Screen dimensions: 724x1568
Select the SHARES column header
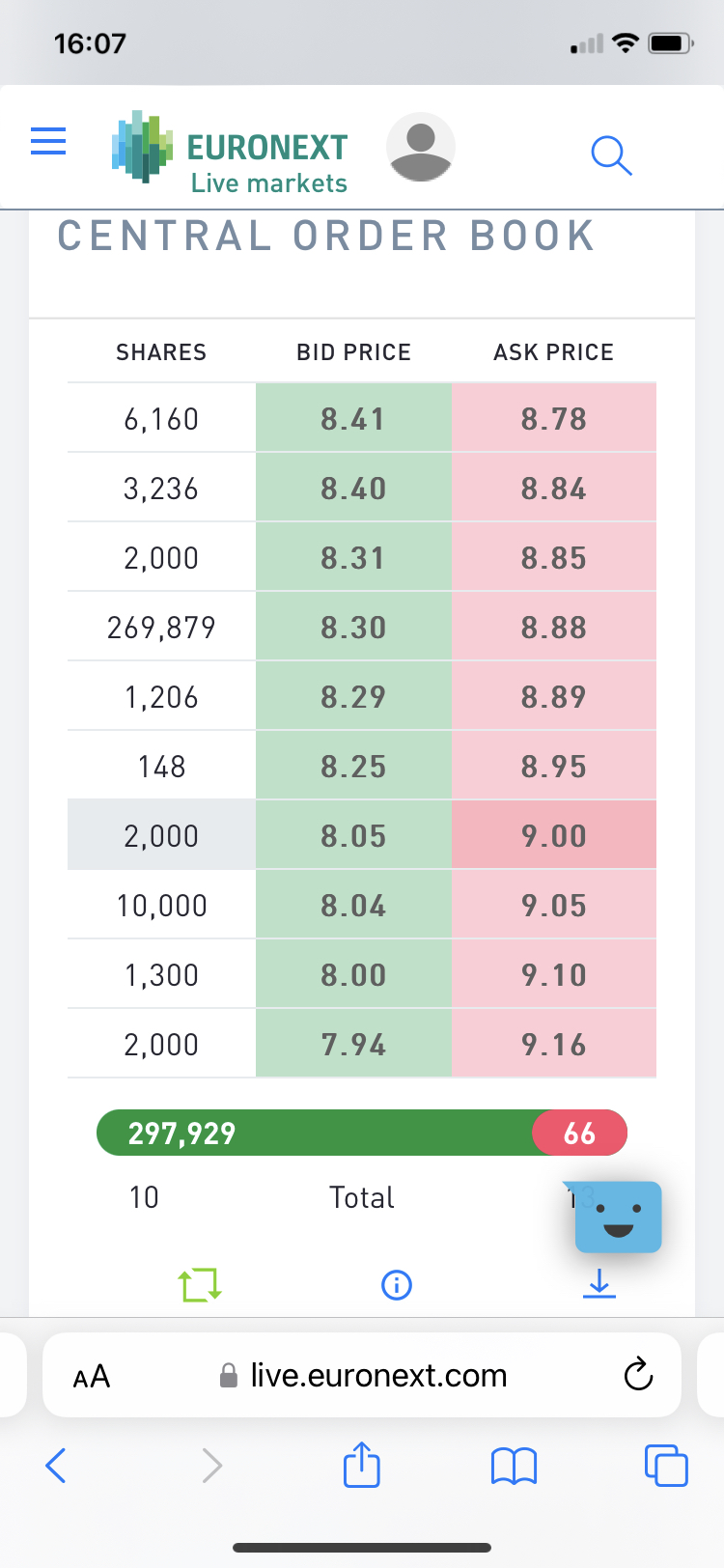[161, 352]
